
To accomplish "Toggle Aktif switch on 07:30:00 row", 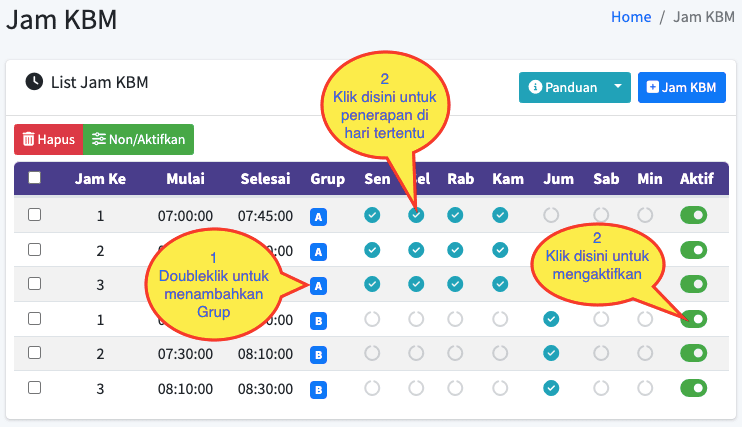I will click(x=694, y=353).
